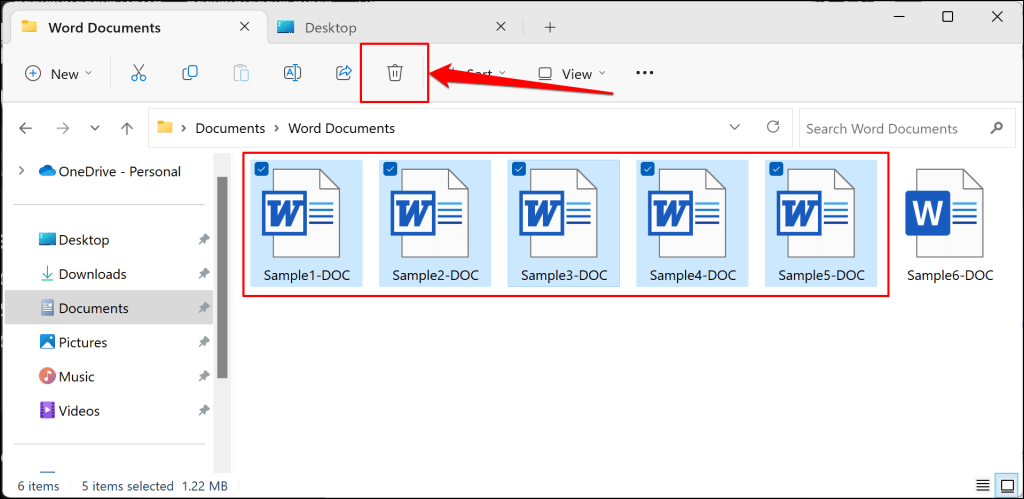Maximize the File Explorer window

coord(947,17)
